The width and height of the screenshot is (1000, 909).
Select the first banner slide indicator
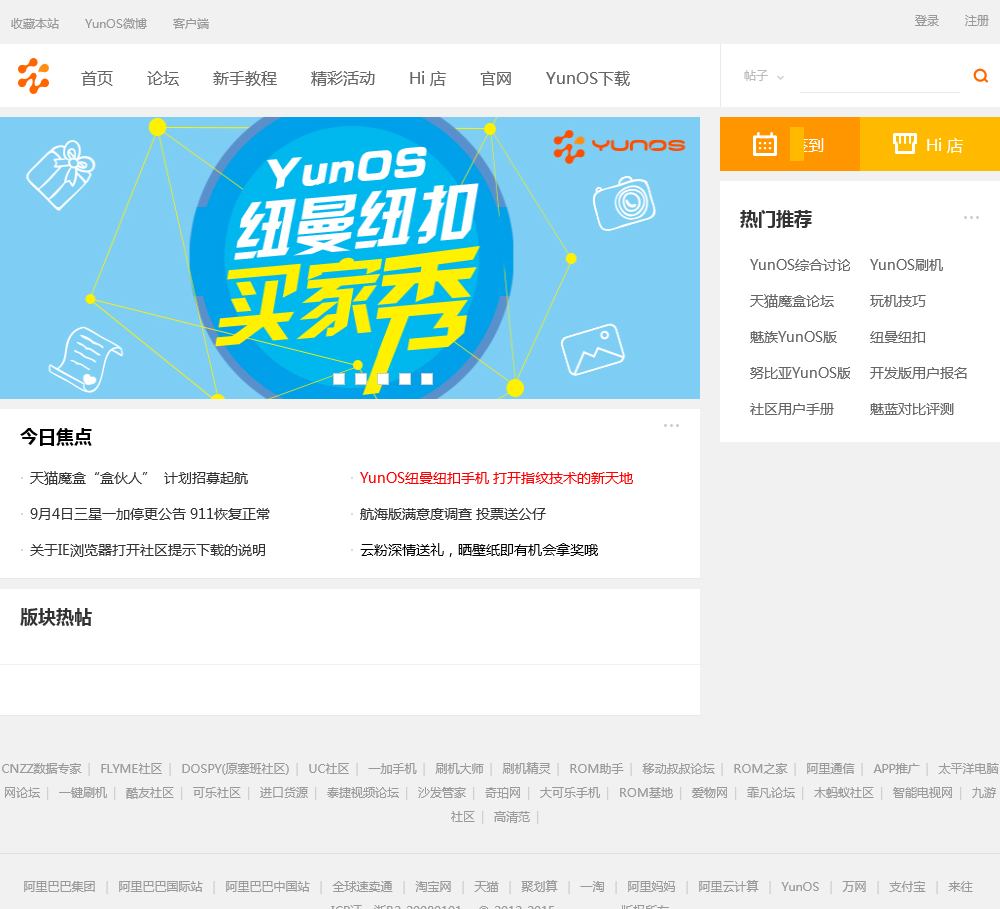(x=339, y=379)
